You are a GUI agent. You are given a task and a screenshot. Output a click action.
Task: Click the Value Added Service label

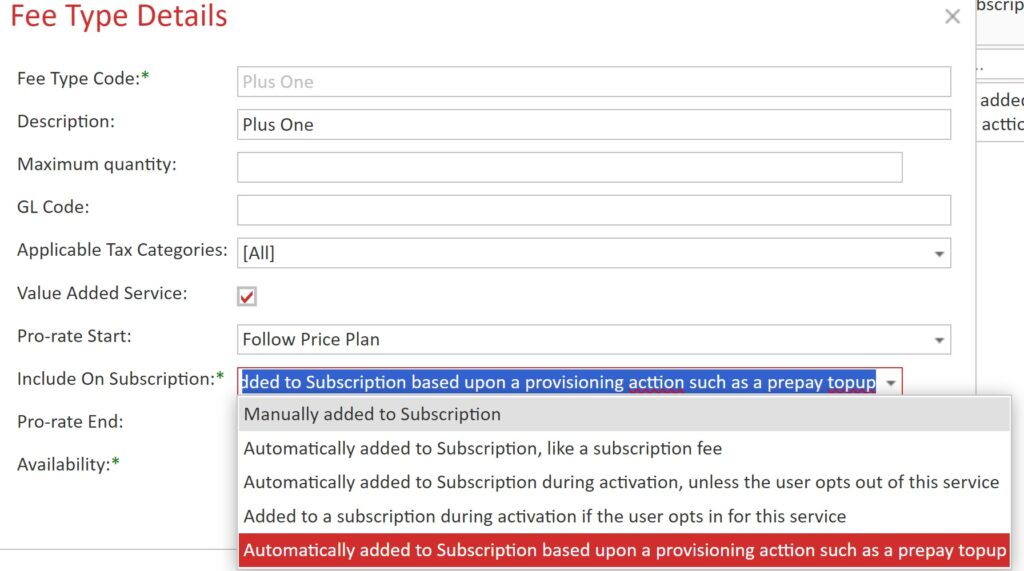[x=102, y=294]
